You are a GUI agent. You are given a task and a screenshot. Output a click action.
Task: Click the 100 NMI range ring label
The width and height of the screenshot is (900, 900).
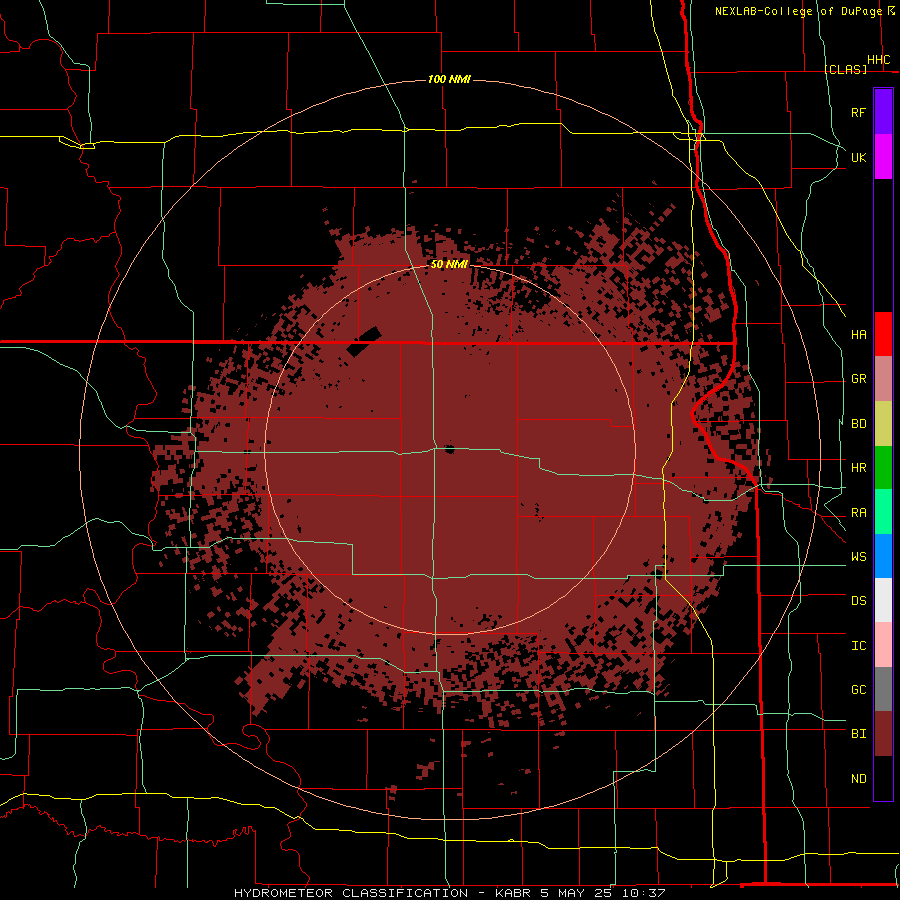tap(449, 79)
